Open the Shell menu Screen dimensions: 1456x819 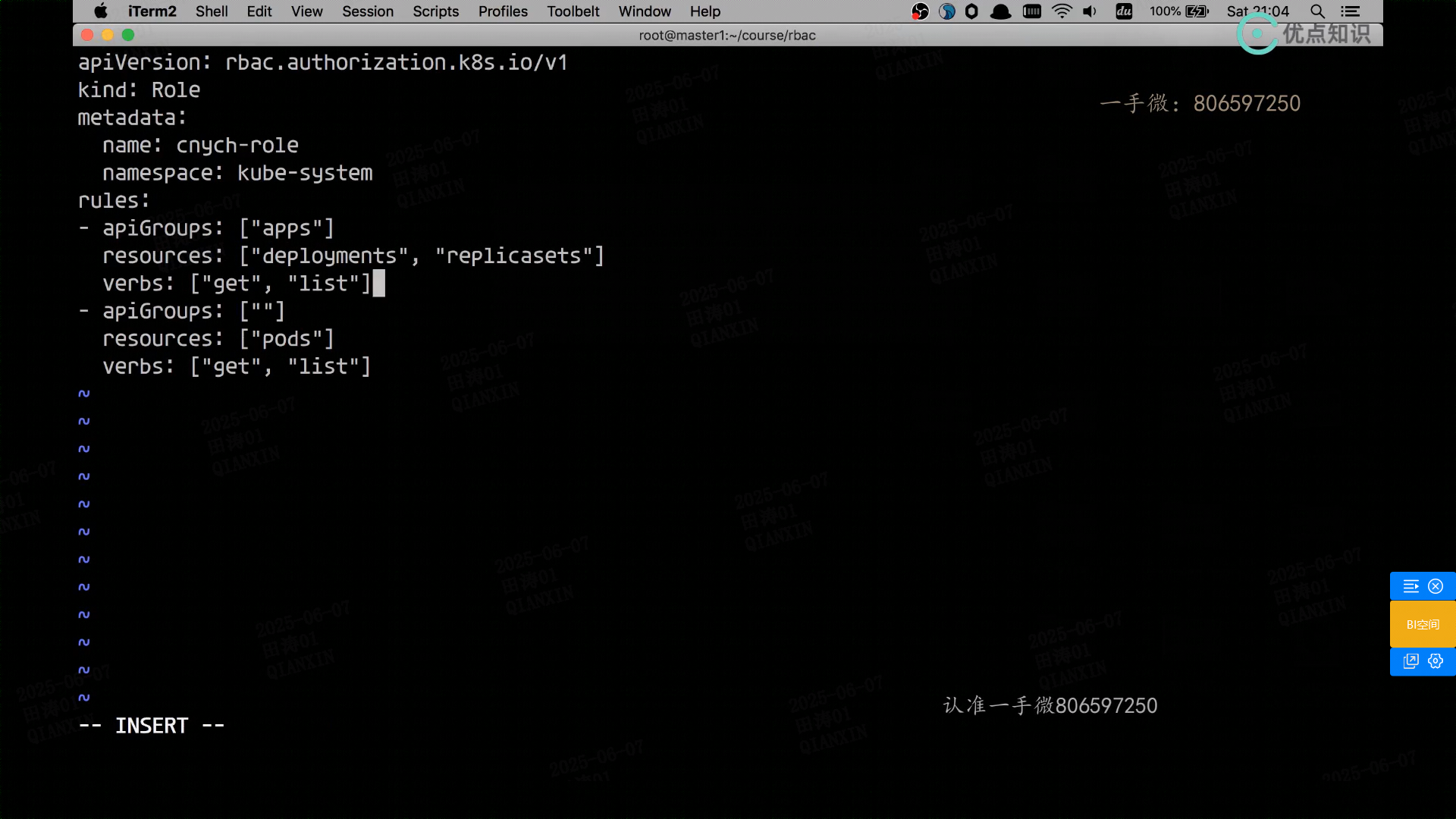point(211,11)
